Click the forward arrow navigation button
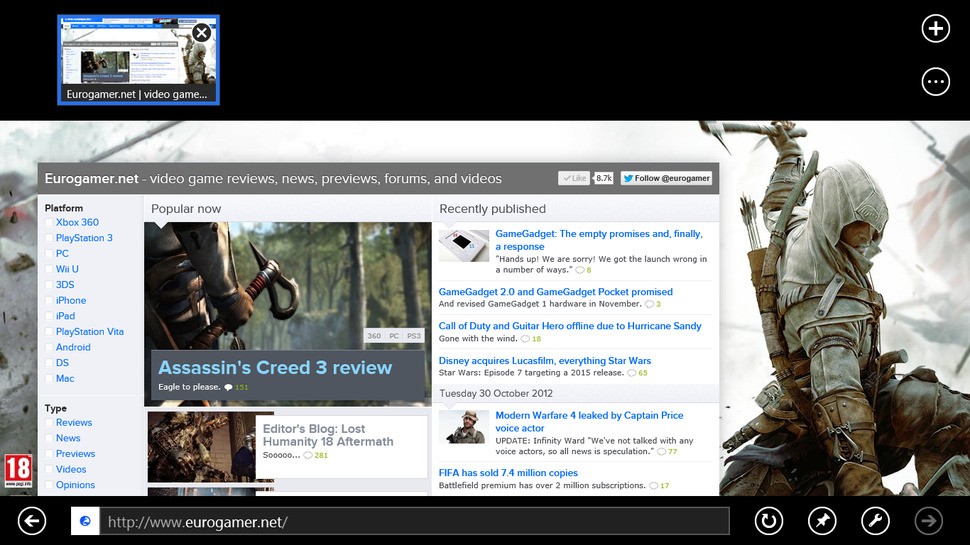 click(929, 521)
